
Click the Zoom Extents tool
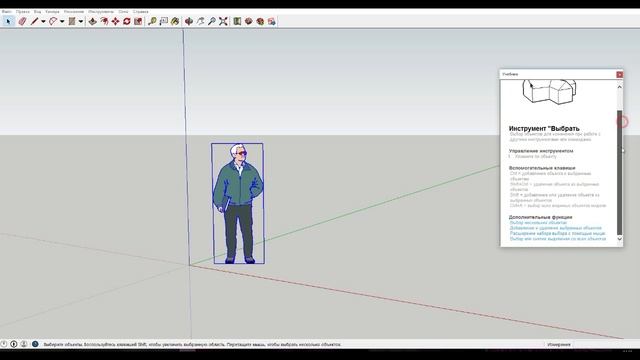click(x=223, y=21)
